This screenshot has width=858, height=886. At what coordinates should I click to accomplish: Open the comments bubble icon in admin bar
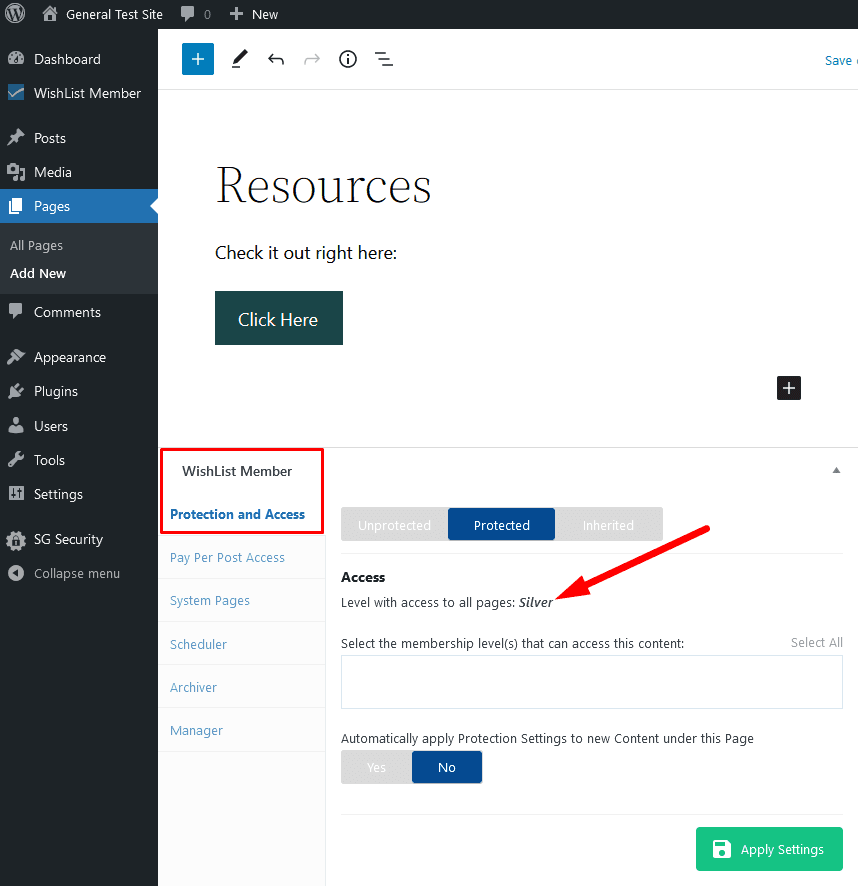pos(187,14)
